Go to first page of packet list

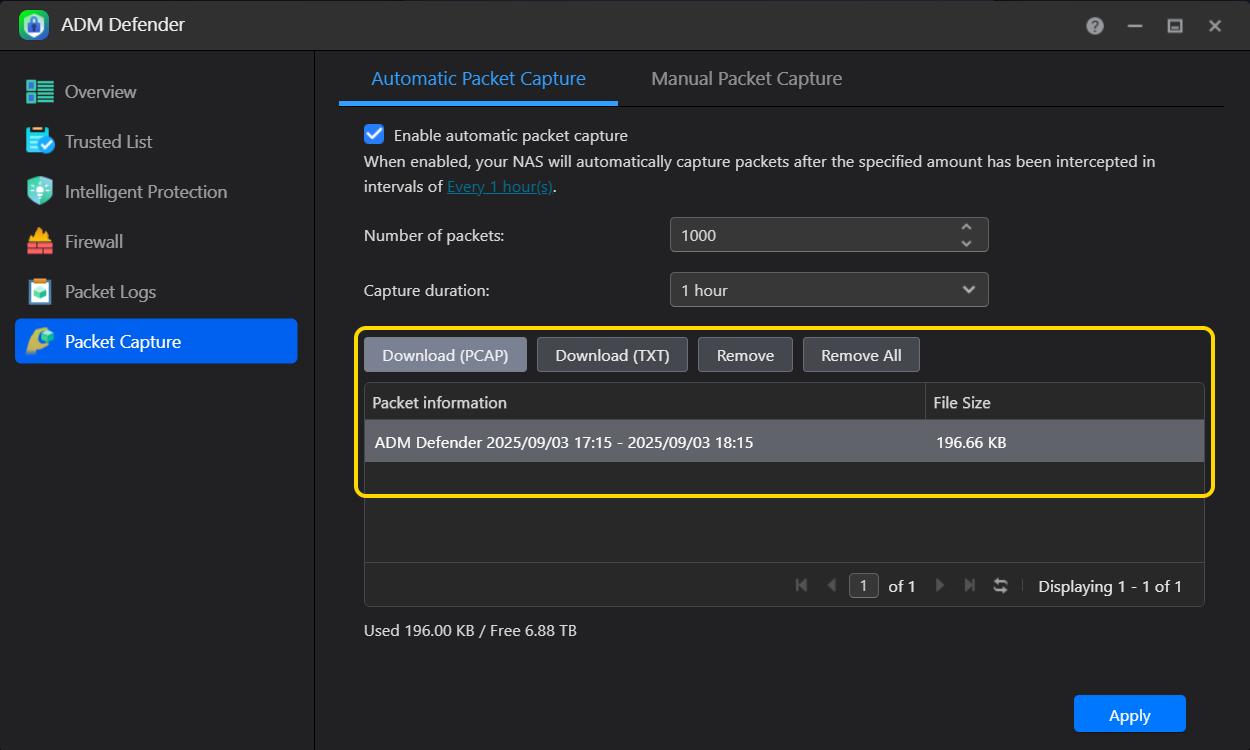(801, 586)
